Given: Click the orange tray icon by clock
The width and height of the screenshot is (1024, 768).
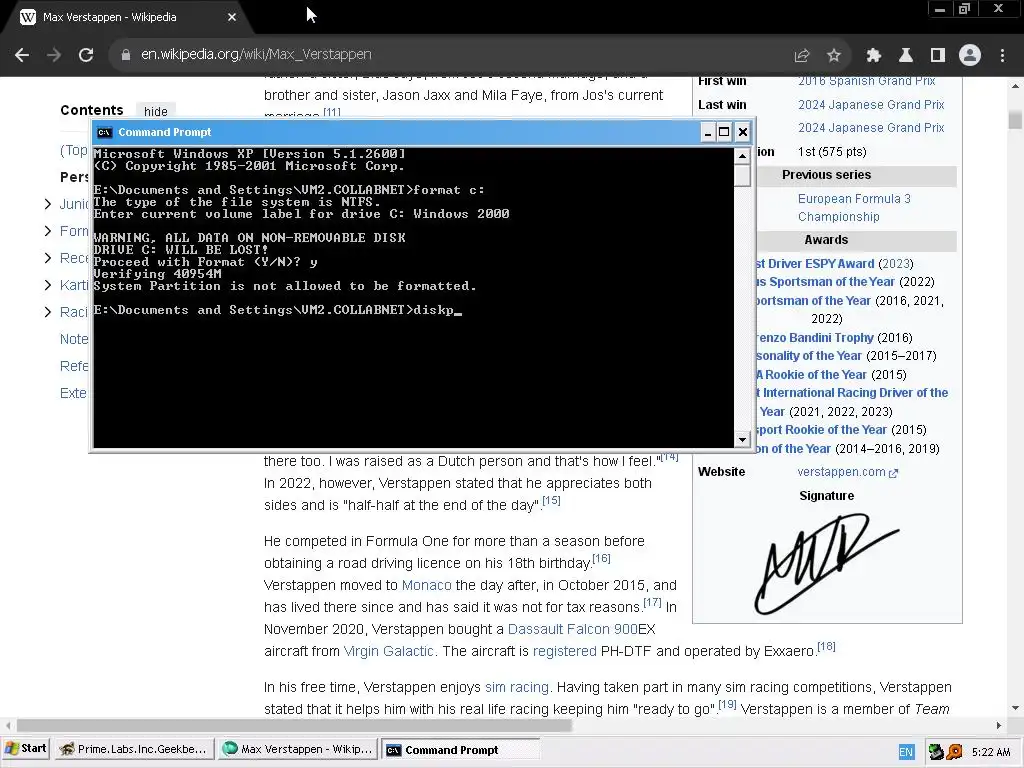Looking at the screenshot, I should pos(954,752).
